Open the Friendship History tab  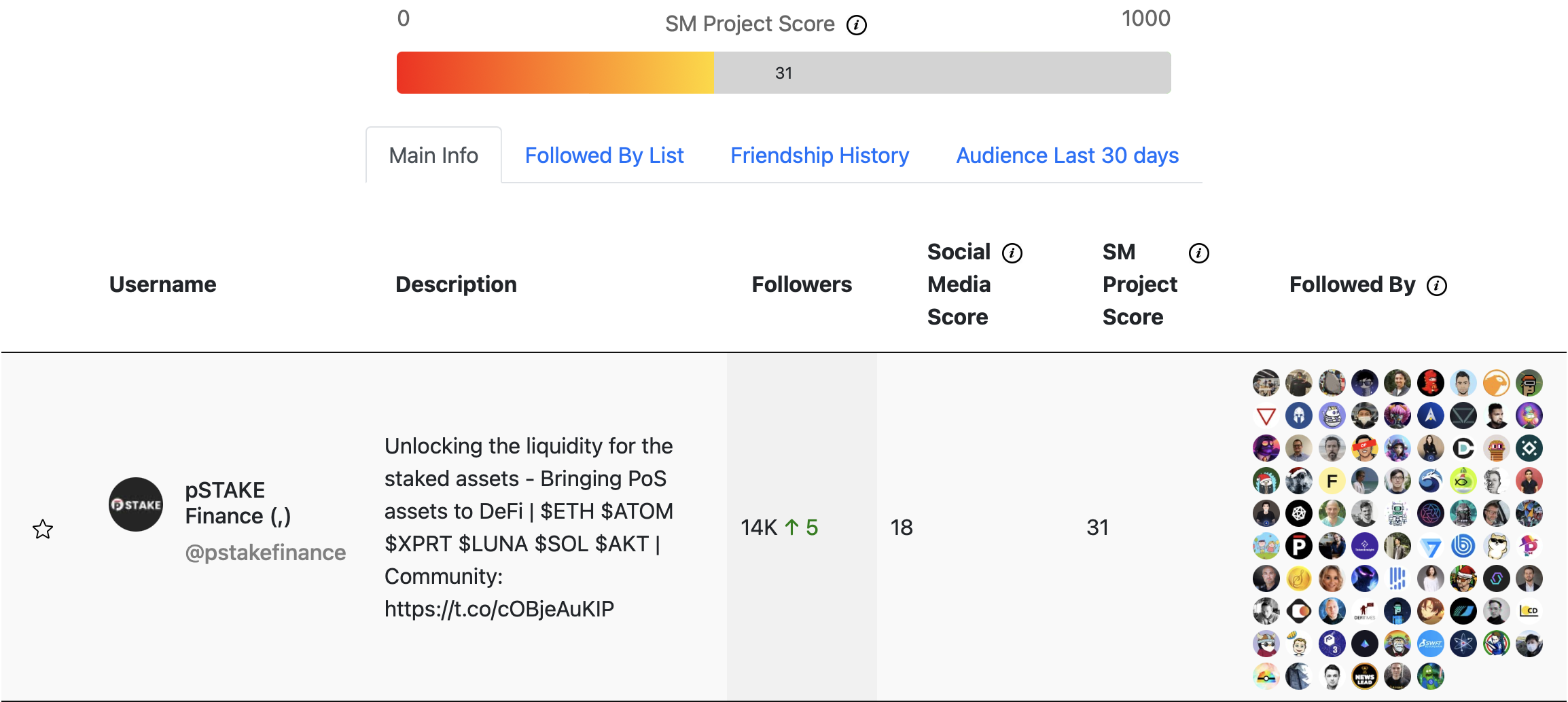pos(819,155)
